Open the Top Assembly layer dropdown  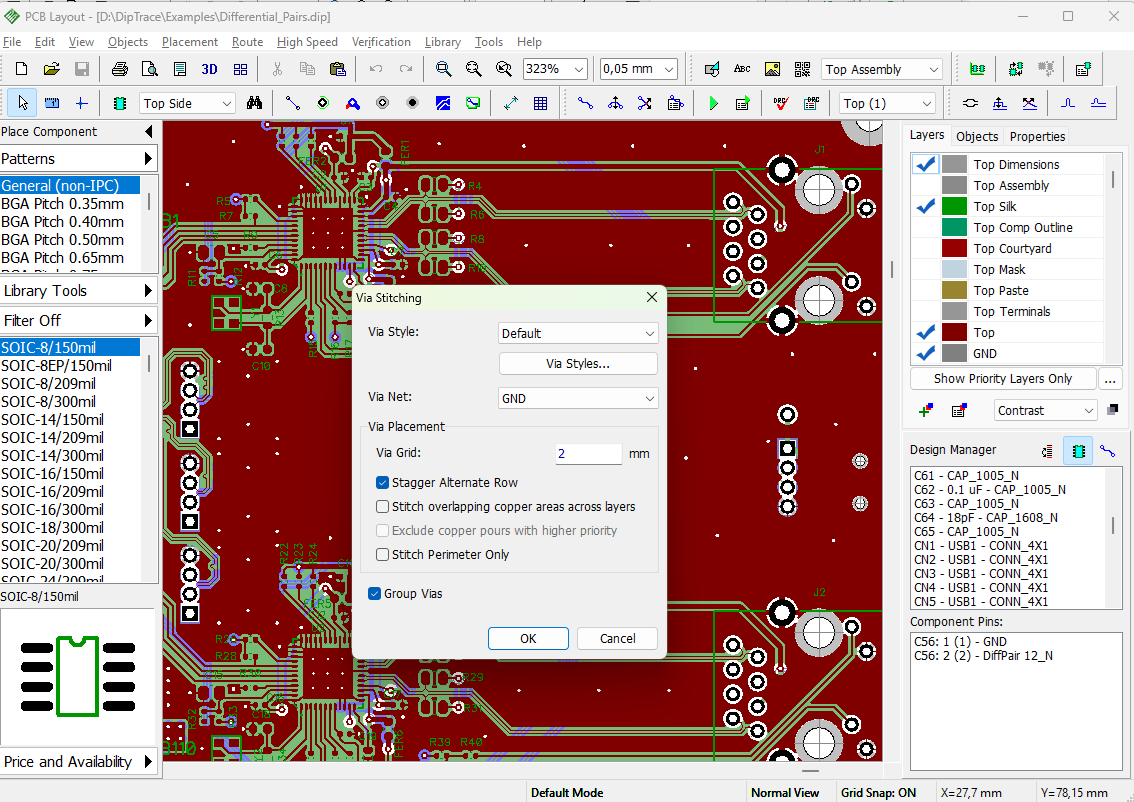882,69
